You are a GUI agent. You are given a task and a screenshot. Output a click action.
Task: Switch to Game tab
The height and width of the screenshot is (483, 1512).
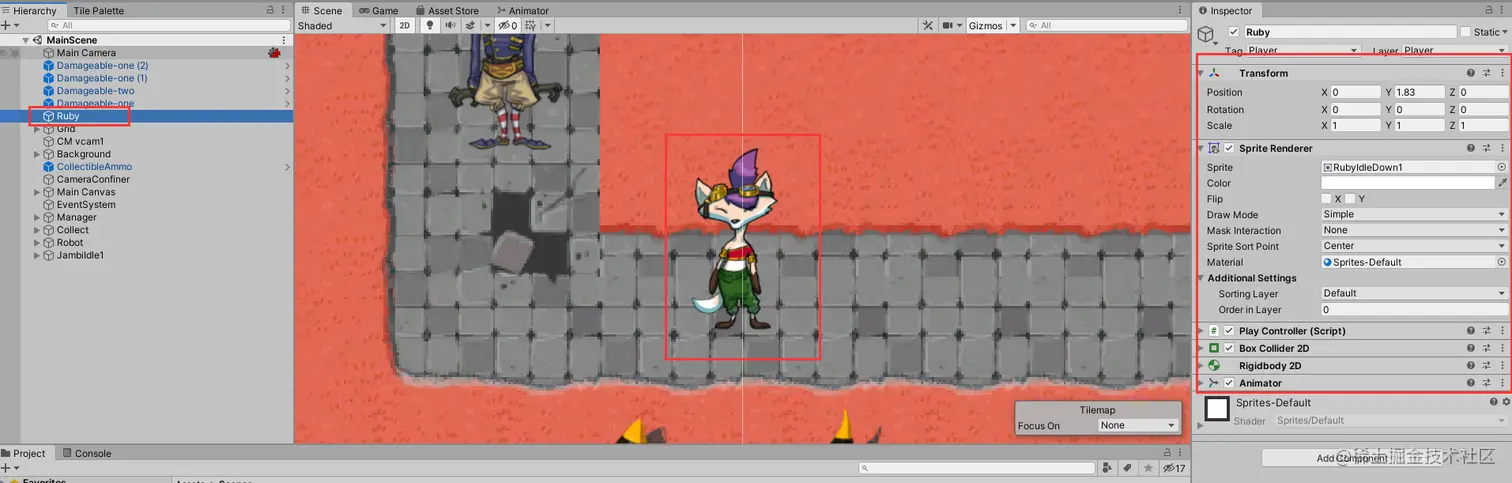tap(379, 10)
